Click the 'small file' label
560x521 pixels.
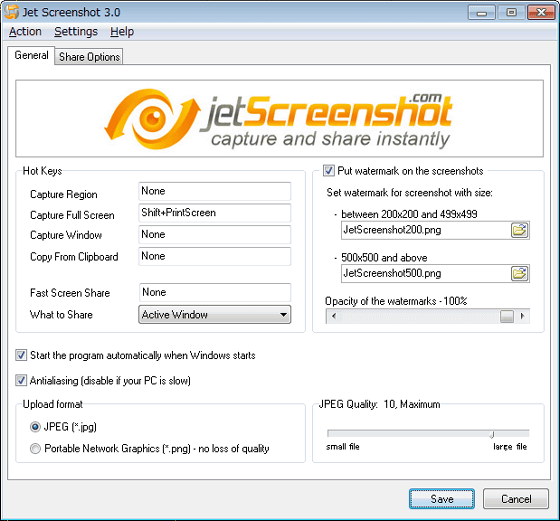coord(342,447)
